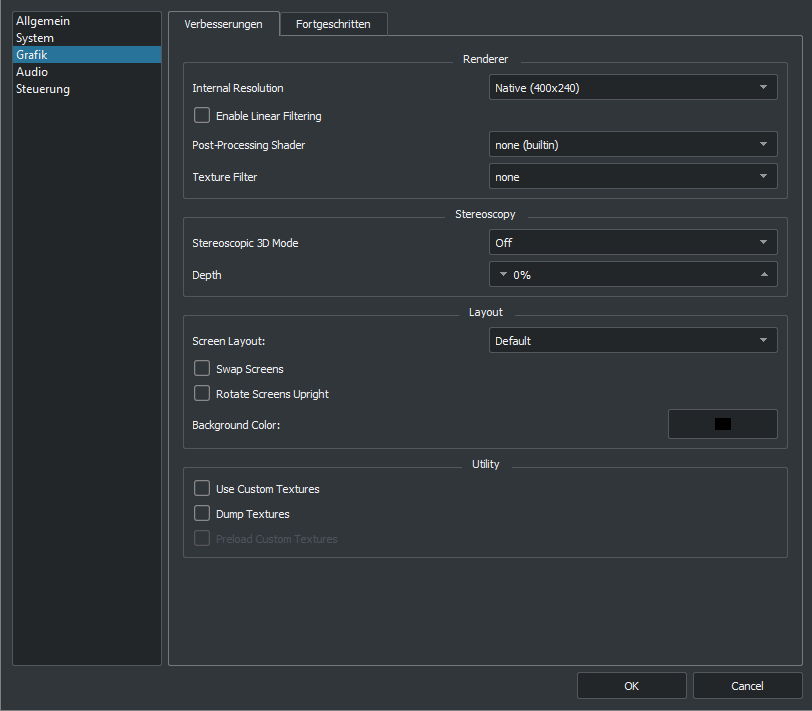Enable Rotate Screens Upright
The image size is (812, 711).
click(201, 392)
